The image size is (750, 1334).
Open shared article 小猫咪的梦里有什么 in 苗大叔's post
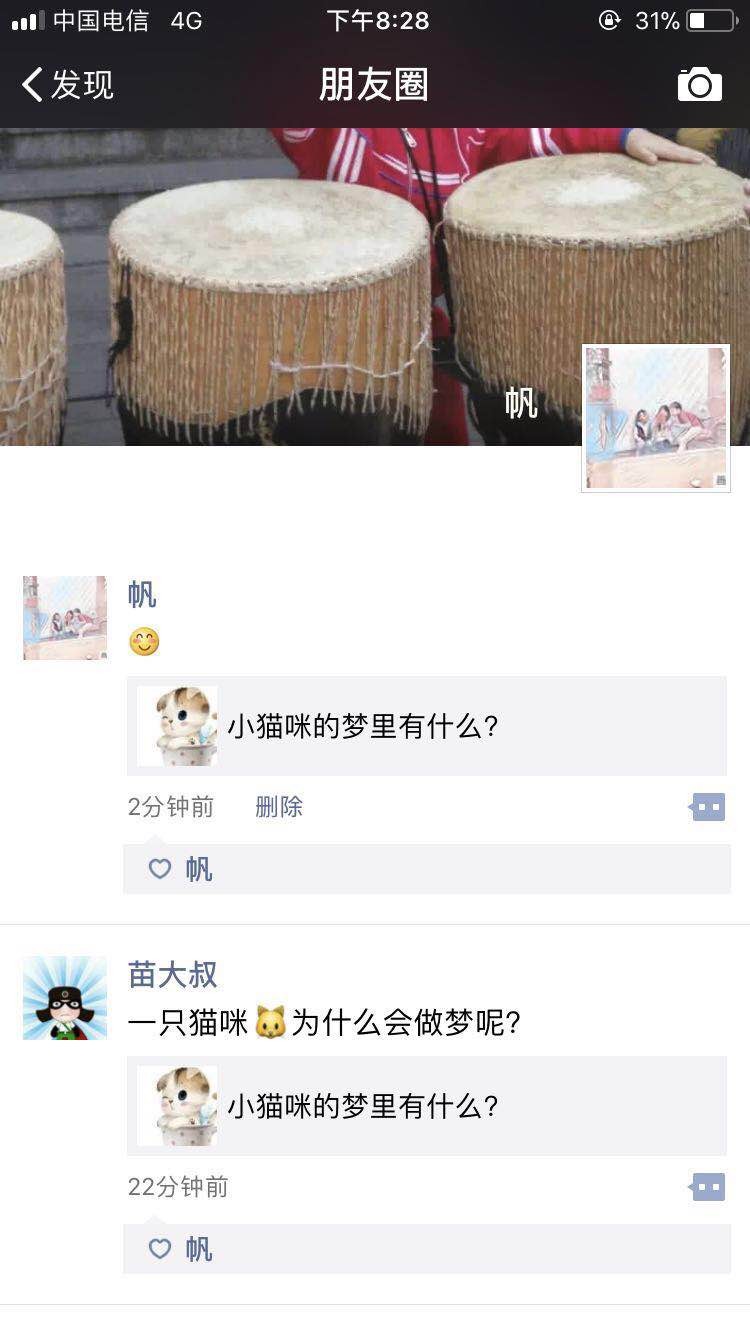(x=427, y=1106)
